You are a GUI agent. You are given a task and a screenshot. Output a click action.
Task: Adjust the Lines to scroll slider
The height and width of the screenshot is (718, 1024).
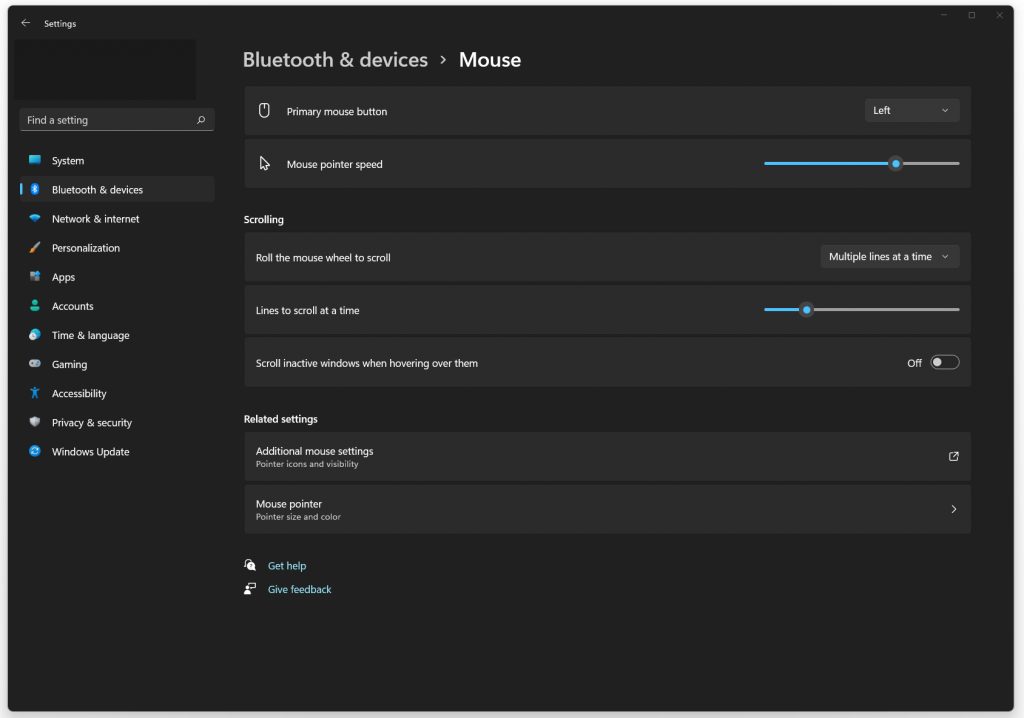pyautogui.click(x=807, y=310)
